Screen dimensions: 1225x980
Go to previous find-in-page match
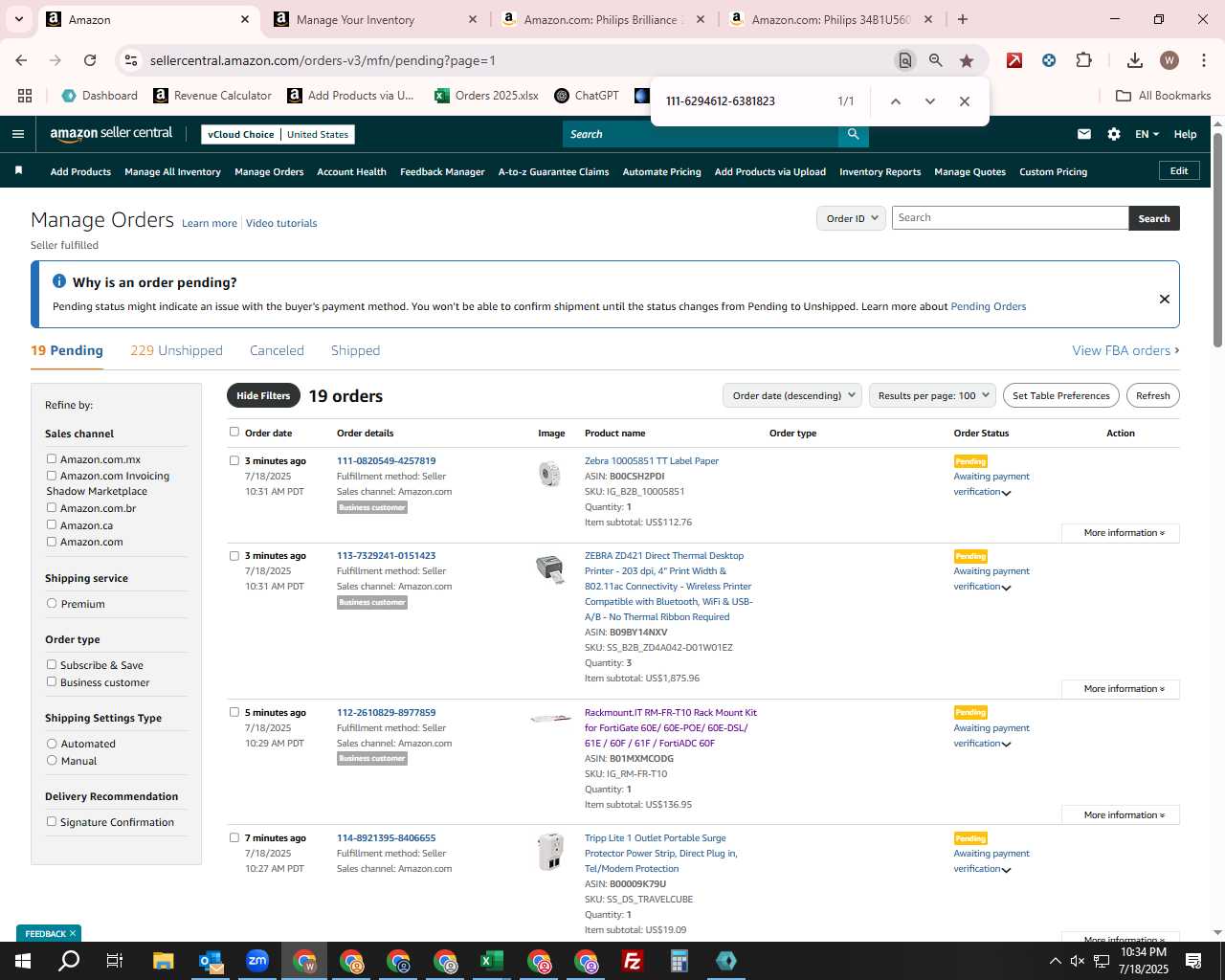[x=896, y=101]
